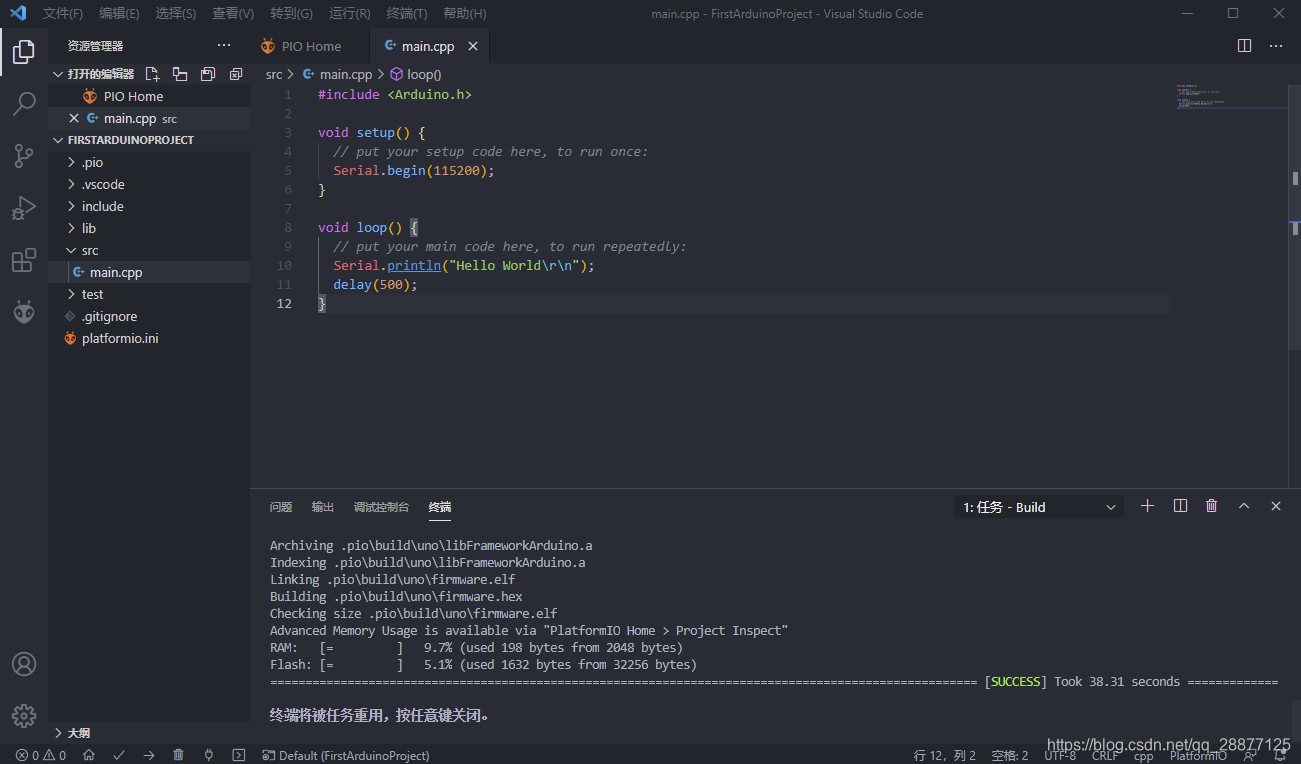Viewport: 1301px width, 764px height.
Task: Click the toggle vertical/horizontal editor layout icon in open editors
Action: click(x=180, y=74)
